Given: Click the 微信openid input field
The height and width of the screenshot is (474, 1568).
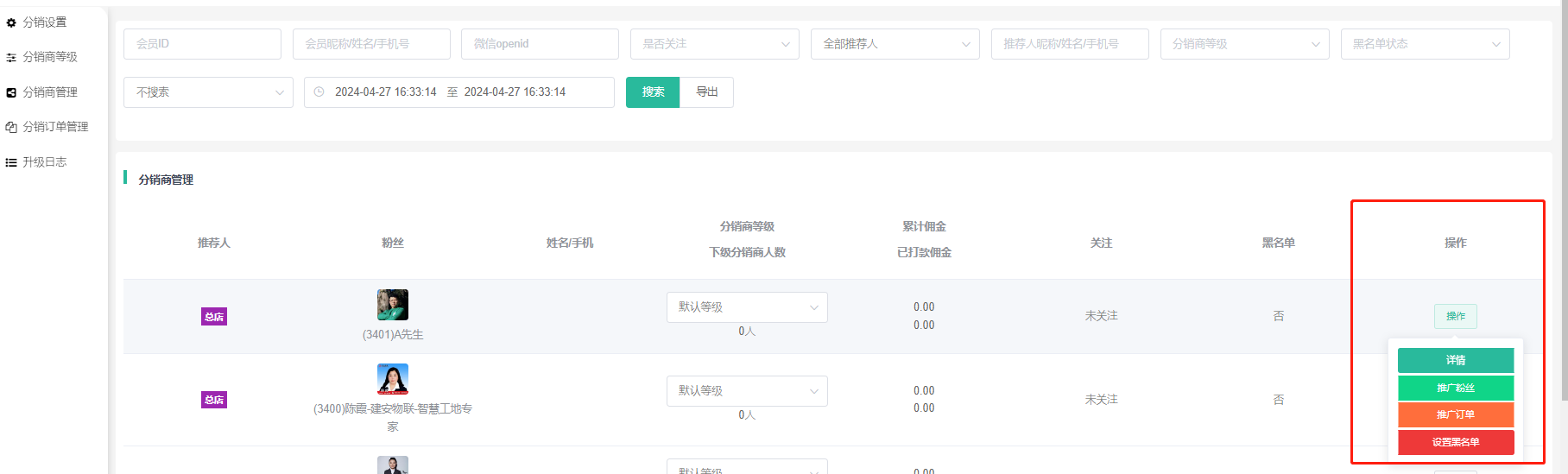Looking at the screenshot, I should (x=540, y=44).
